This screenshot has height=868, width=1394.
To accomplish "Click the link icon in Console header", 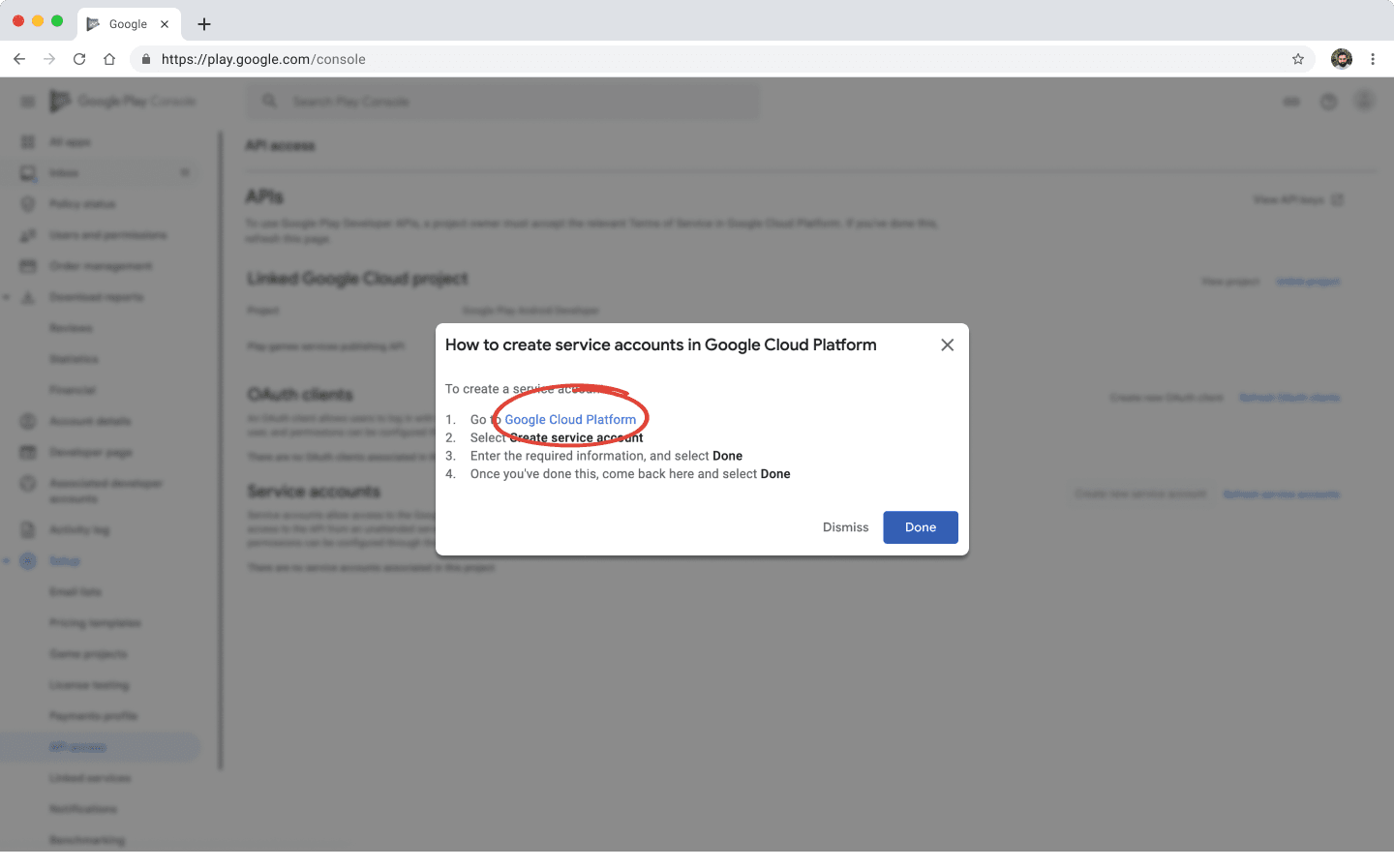I will pyautogui.click(x=1291, y=102).
